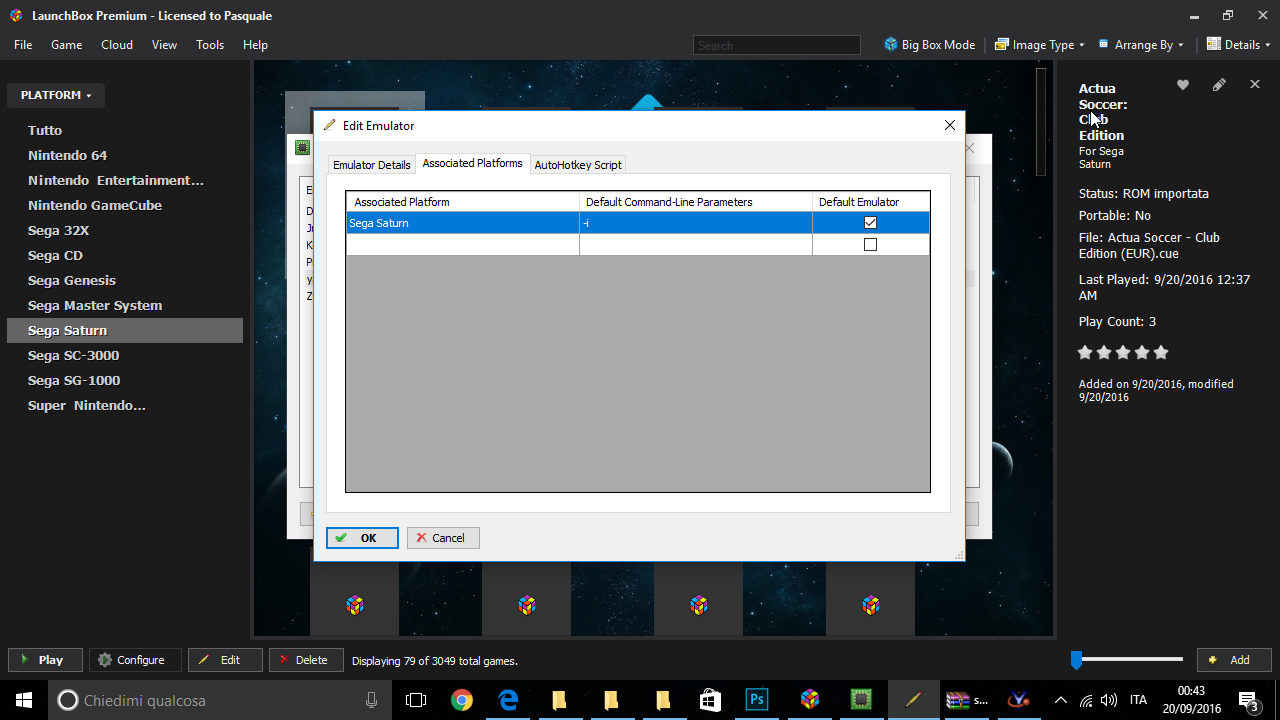Open Photoshop from the taskbar

[757, 700]
